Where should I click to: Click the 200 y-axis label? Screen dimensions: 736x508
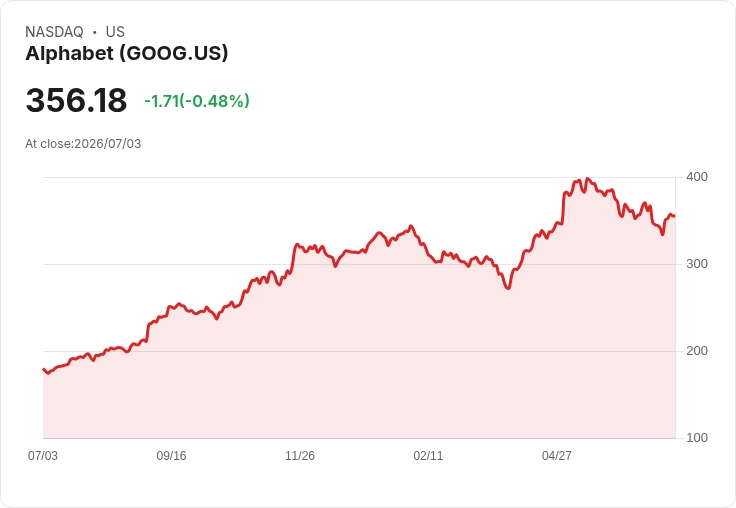pyautogui.click(x=697, y=351)
